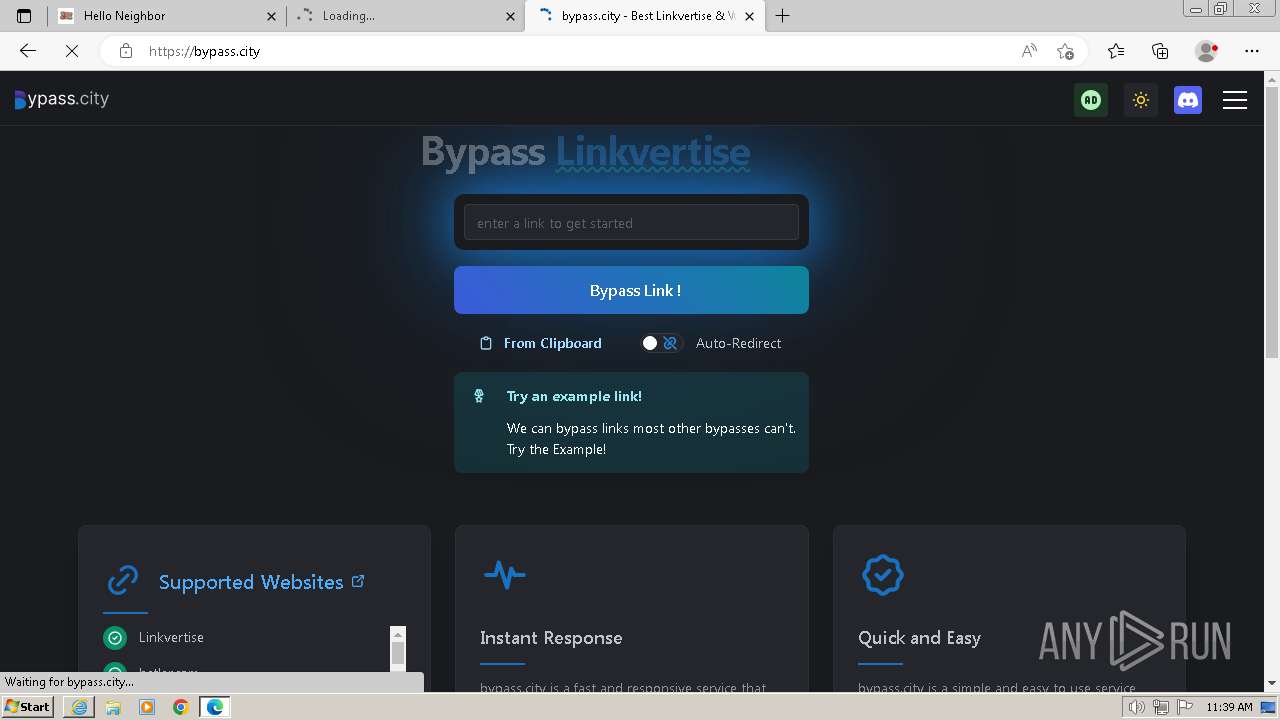Launch Internet Explorer from taskbar
The width and height of the screenshot is (1280, 720).
click(79, 707)
